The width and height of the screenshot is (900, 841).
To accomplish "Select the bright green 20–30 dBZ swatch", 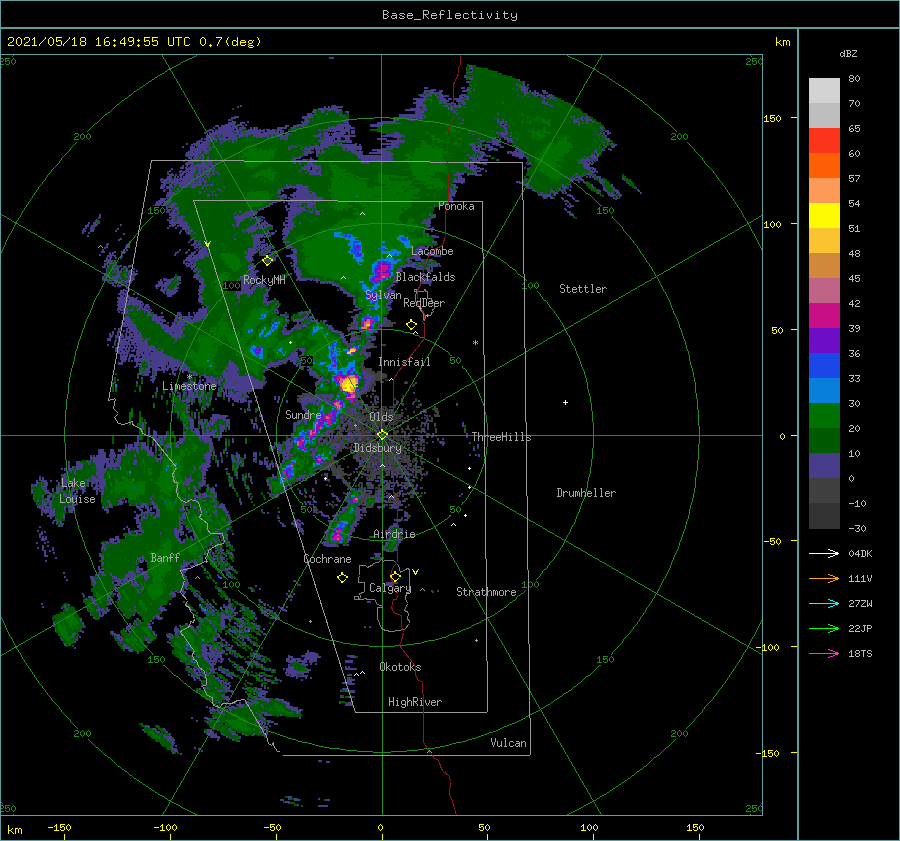I will coord(824,416).
